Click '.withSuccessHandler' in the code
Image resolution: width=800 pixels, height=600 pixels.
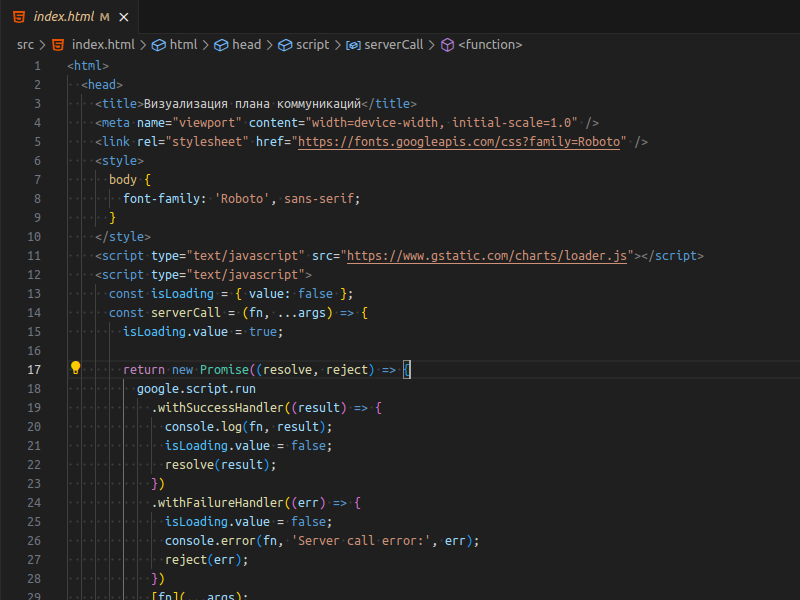click(217, 408)
